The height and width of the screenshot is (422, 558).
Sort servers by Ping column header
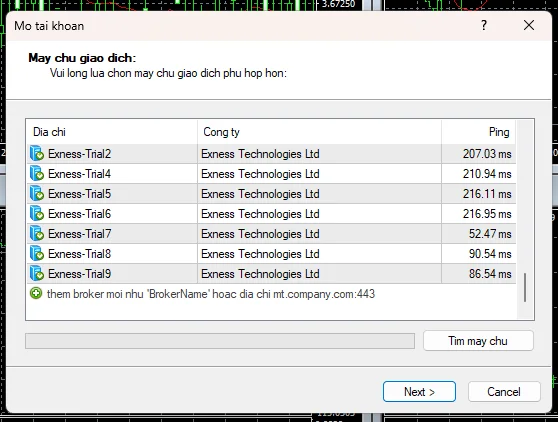pos(479,132)
